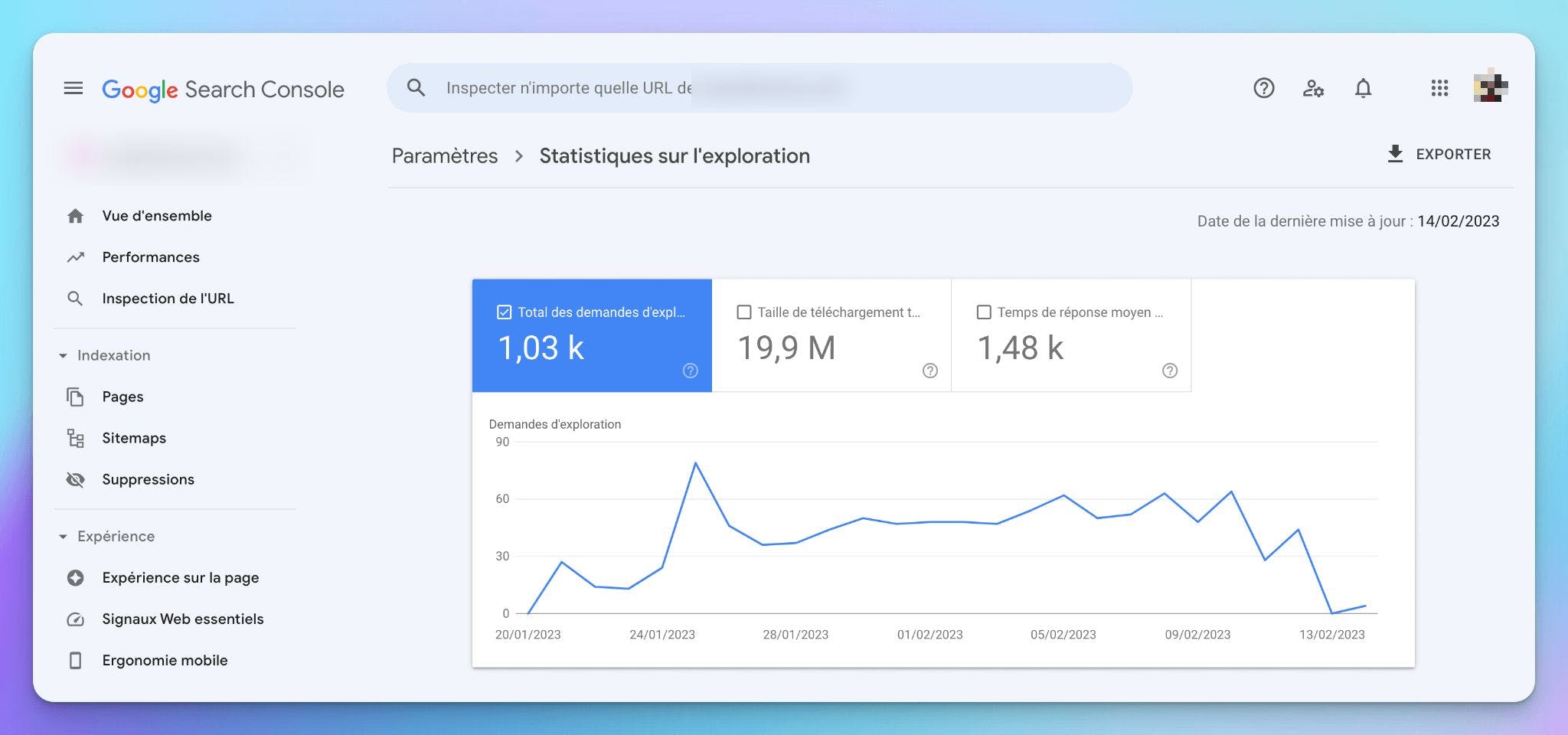Show help for Temps de réponse moyen card

click(1169, 371)
